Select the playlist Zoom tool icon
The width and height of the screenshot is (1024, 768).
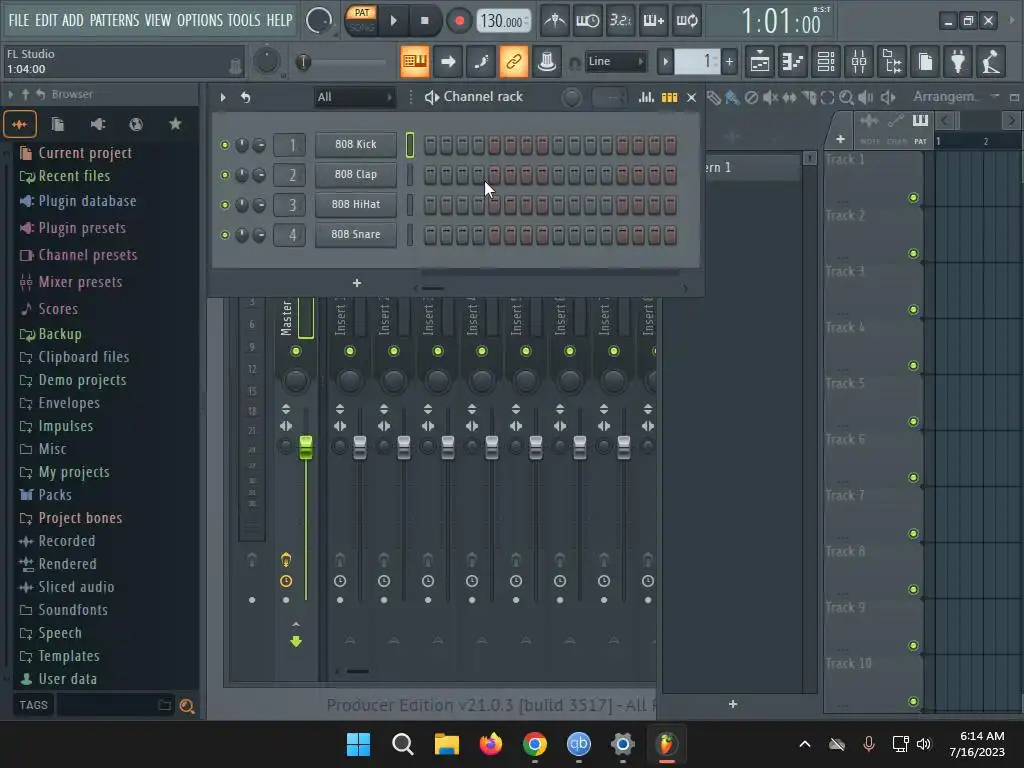click(x=846, y=98)
